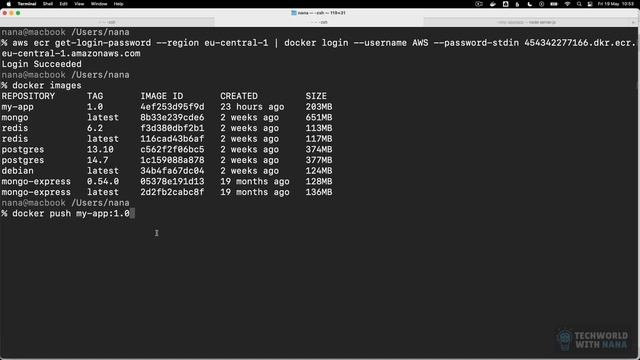
Task: Click image ID 2d2fb2cabc8f
Action: tap(172, 192)
